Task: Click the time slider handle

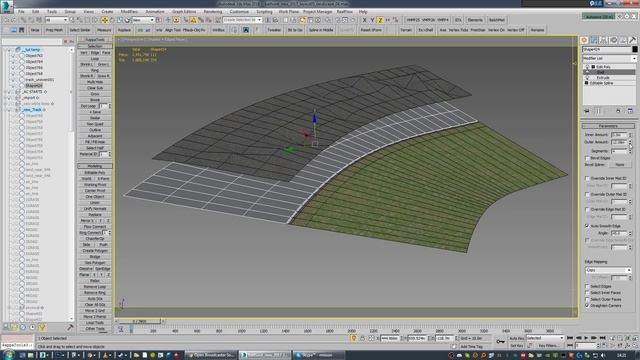Action: [x=141, y=321]
